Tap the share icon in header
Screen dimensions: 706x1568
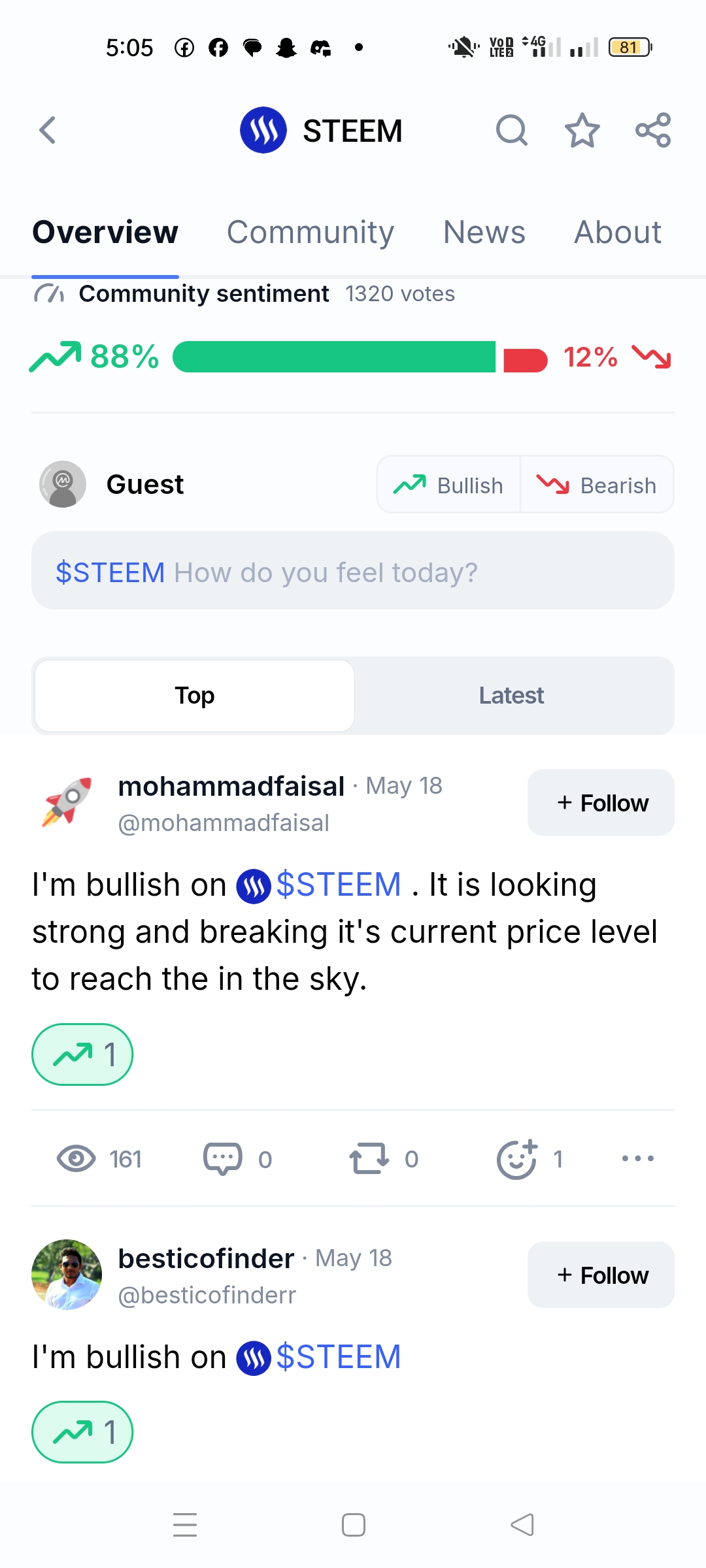653,130
